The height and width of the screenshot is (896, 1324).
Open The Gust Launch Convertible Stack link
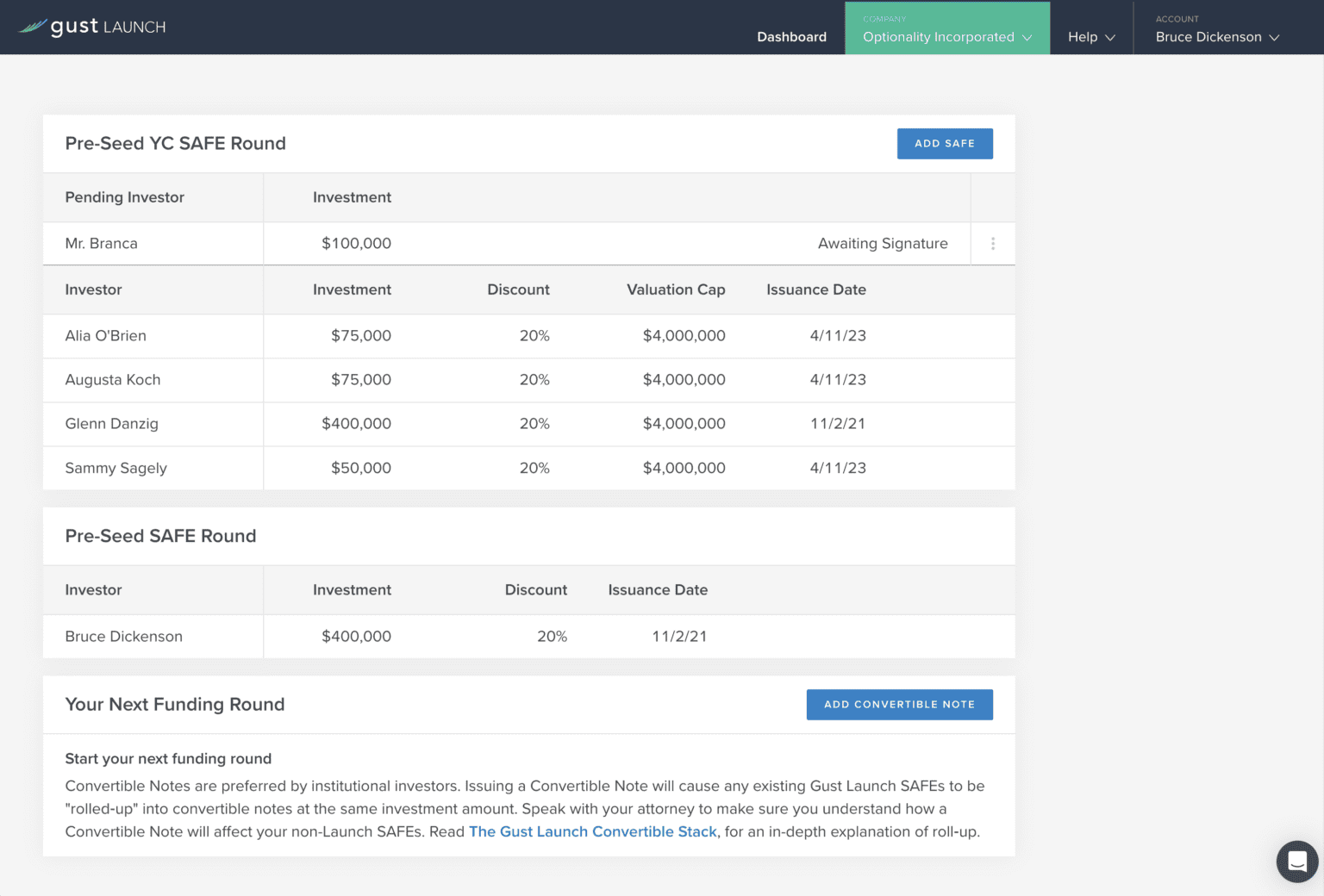pos(593,831)
